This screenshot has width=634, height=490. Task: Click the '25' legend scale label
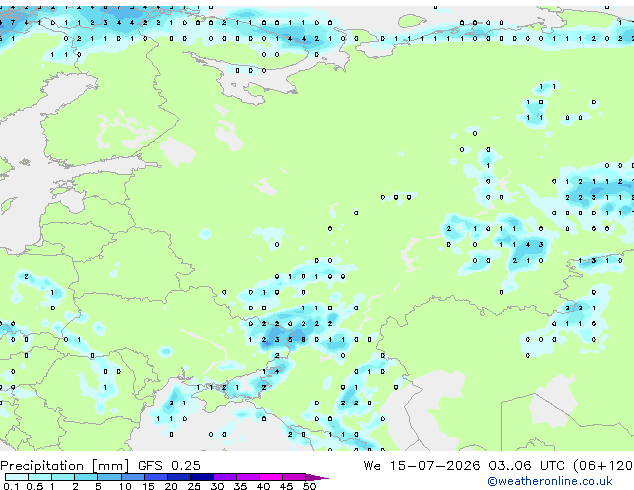click(x=194, y=486)
